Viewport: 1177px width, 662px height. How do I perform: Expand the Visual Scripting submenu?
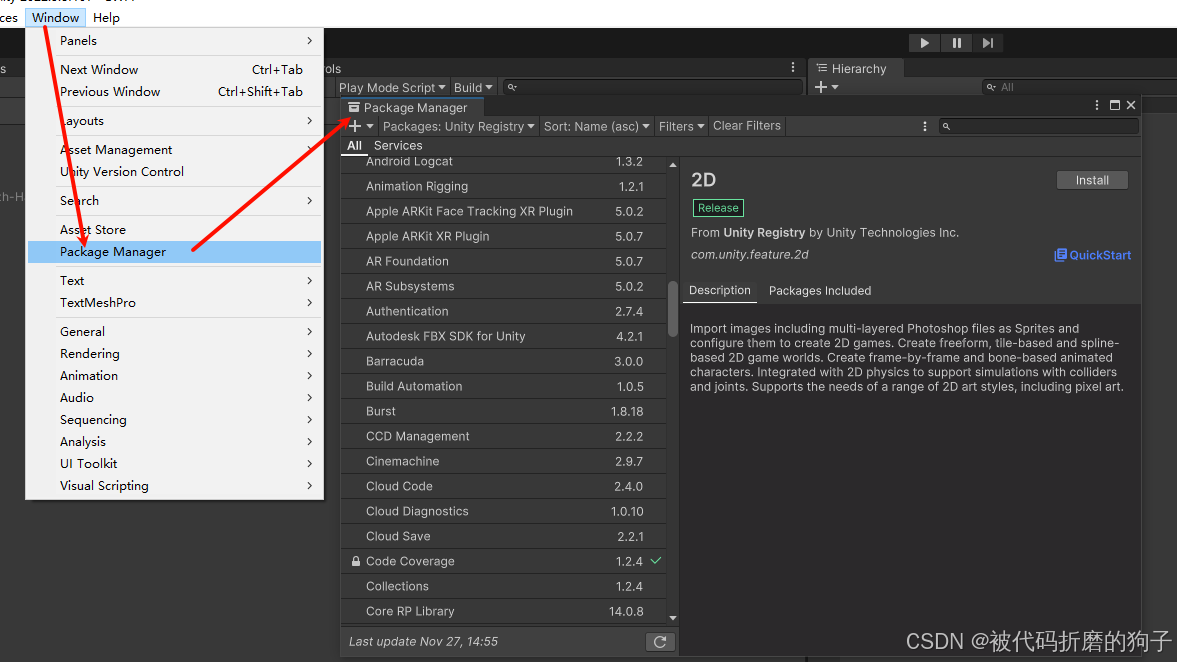point(174,486)
